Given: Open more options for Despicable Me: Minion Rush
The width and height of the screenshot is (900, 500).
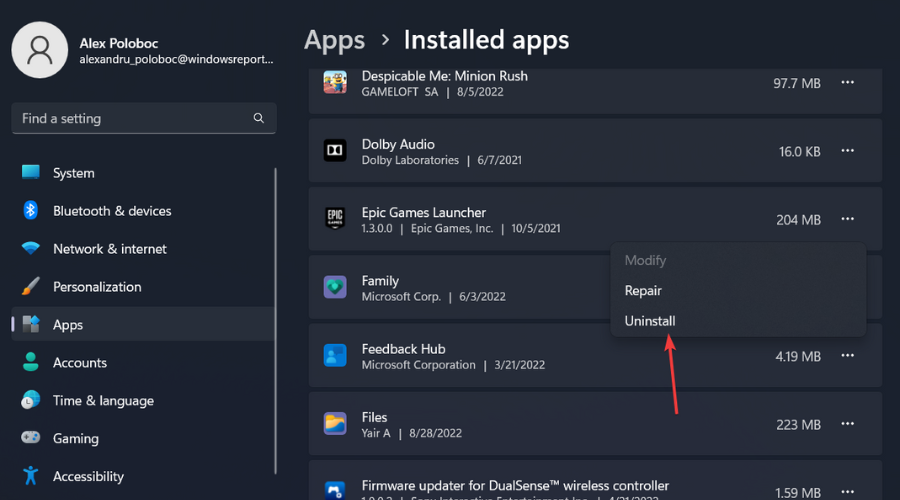Looking at the screenshot, I should (x=847, y=83).
